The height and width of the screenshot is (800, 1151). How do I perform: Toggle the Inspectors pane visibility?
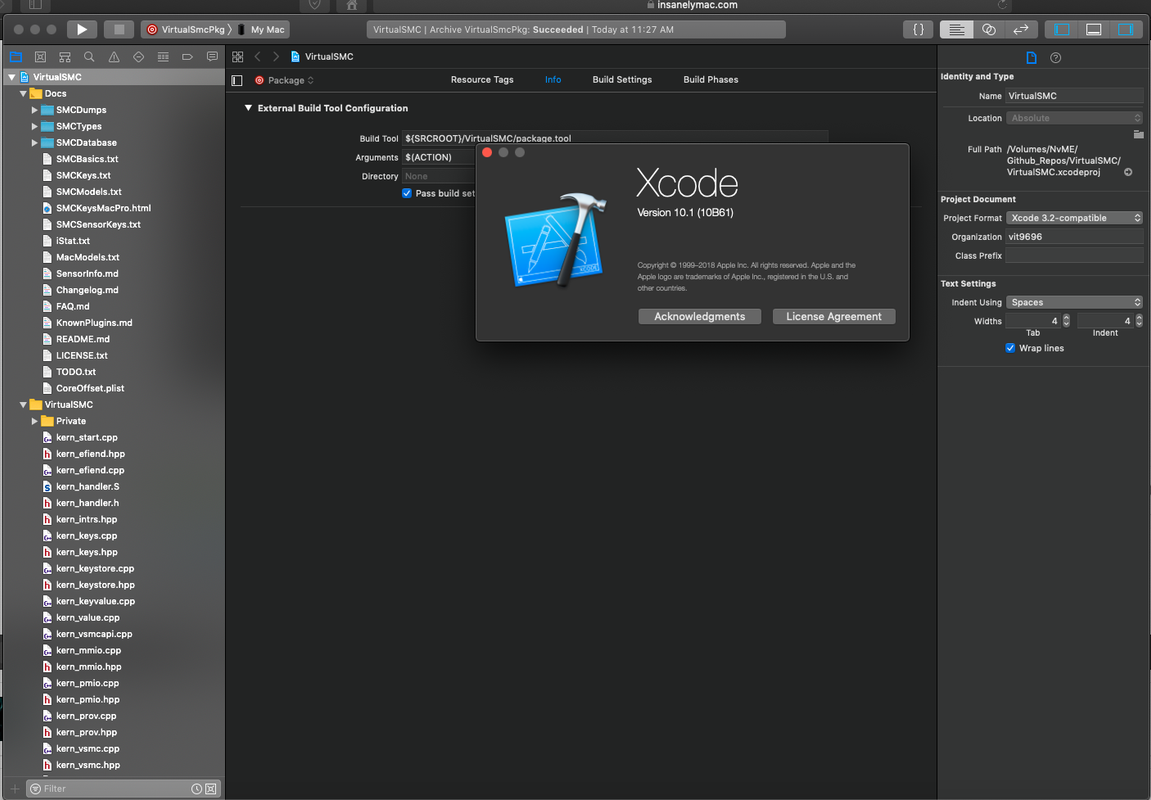click(1125, 29)
